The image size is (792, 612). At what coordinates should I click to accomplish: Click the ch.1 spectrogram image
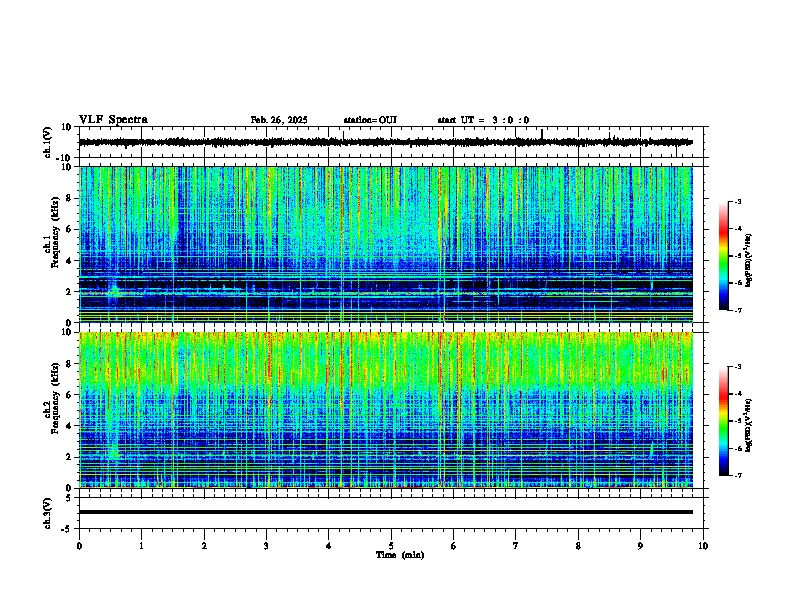[386, 244]
